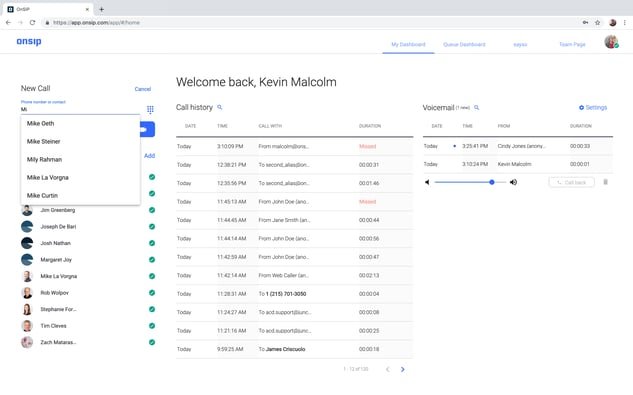
Task: Open the call to 1 (215) 701-3050
Action: [x=294, y=294]
